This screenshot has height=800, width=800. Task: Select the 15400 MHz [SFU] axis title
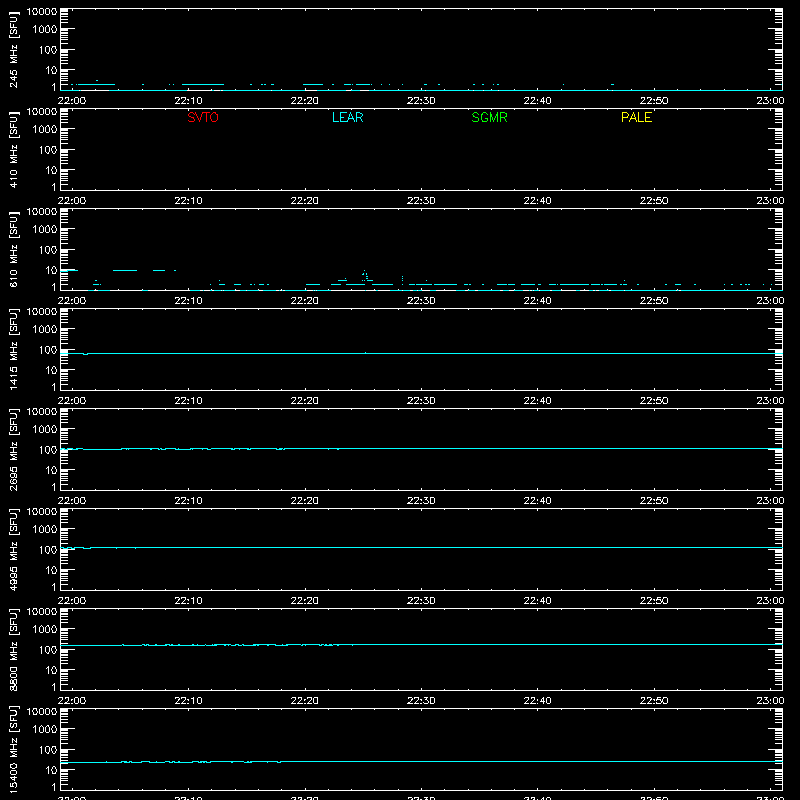coord(13,749)
